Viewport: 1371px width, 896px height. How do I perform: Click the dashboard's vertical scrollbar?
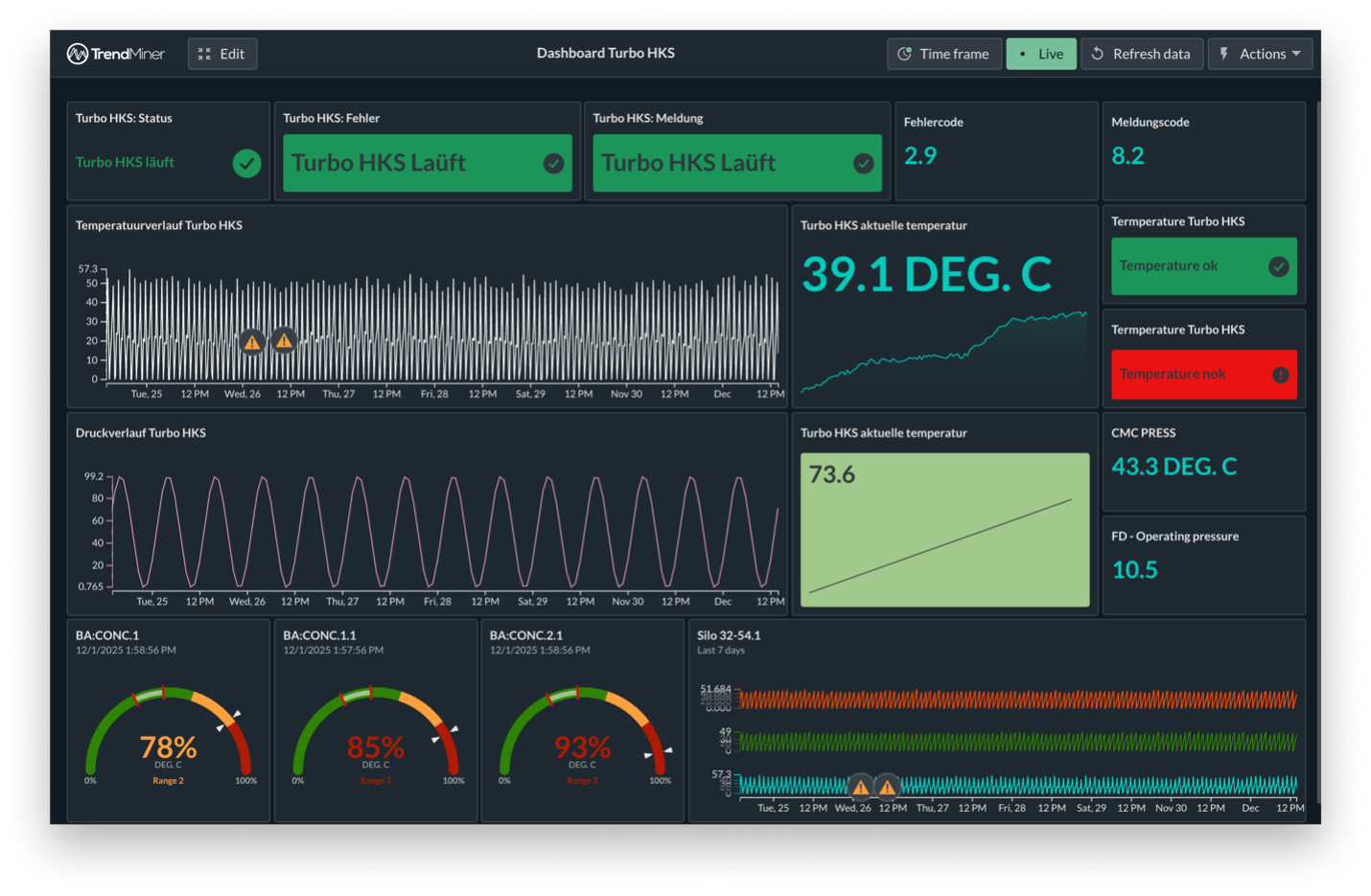[1318, 450]
